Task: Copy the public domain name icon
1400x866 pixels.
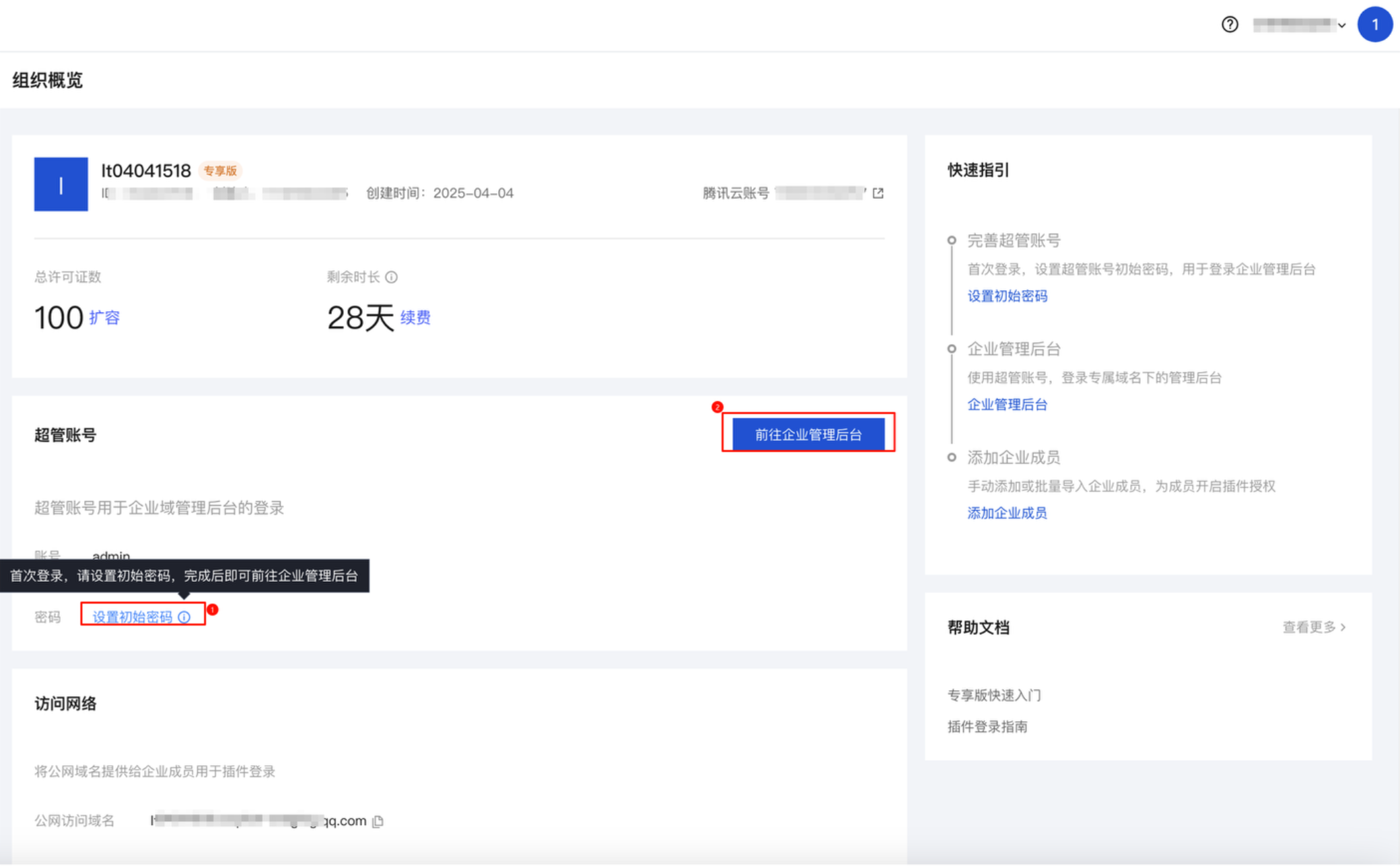Action: point(378,822)
